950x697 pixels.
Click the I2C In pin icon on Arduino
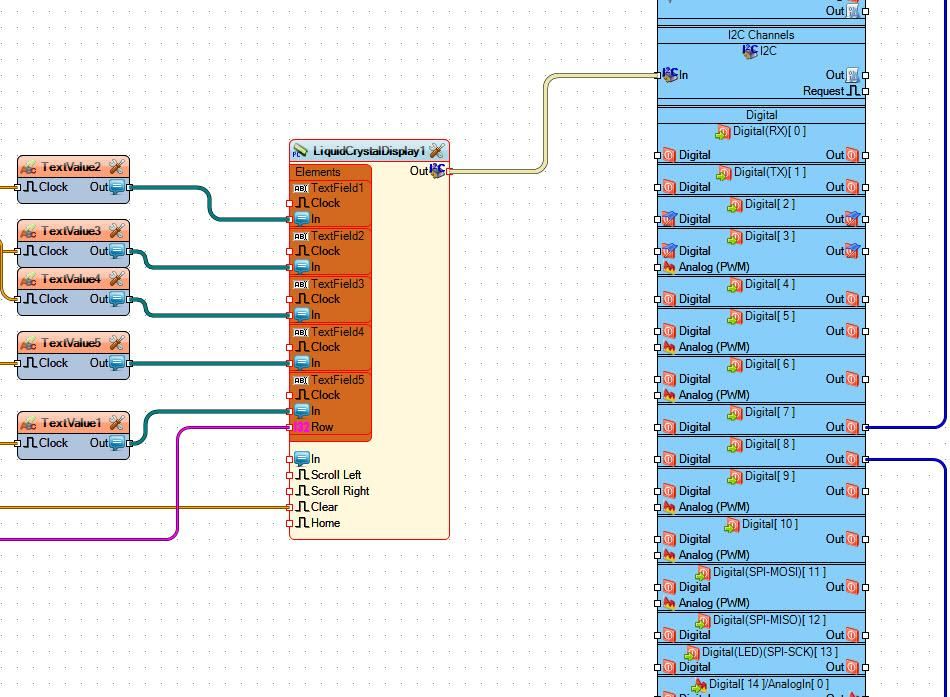click(670, 75)
